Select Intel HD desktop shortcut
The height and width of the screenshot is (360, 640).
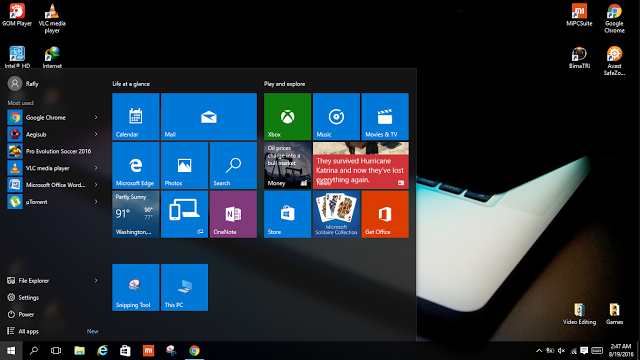click(17, 57)
